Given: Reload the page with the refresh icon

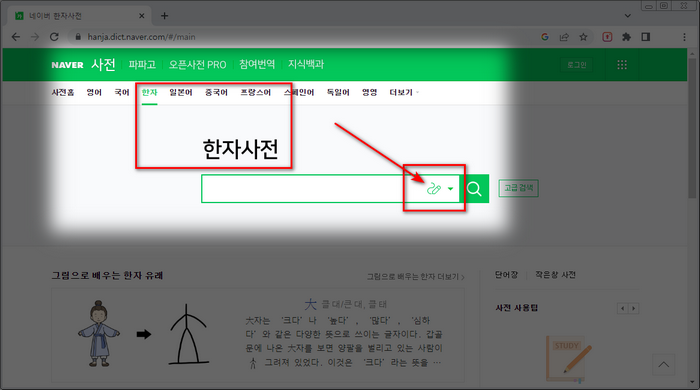Looking at the screenshot, I should click(54, 37).
